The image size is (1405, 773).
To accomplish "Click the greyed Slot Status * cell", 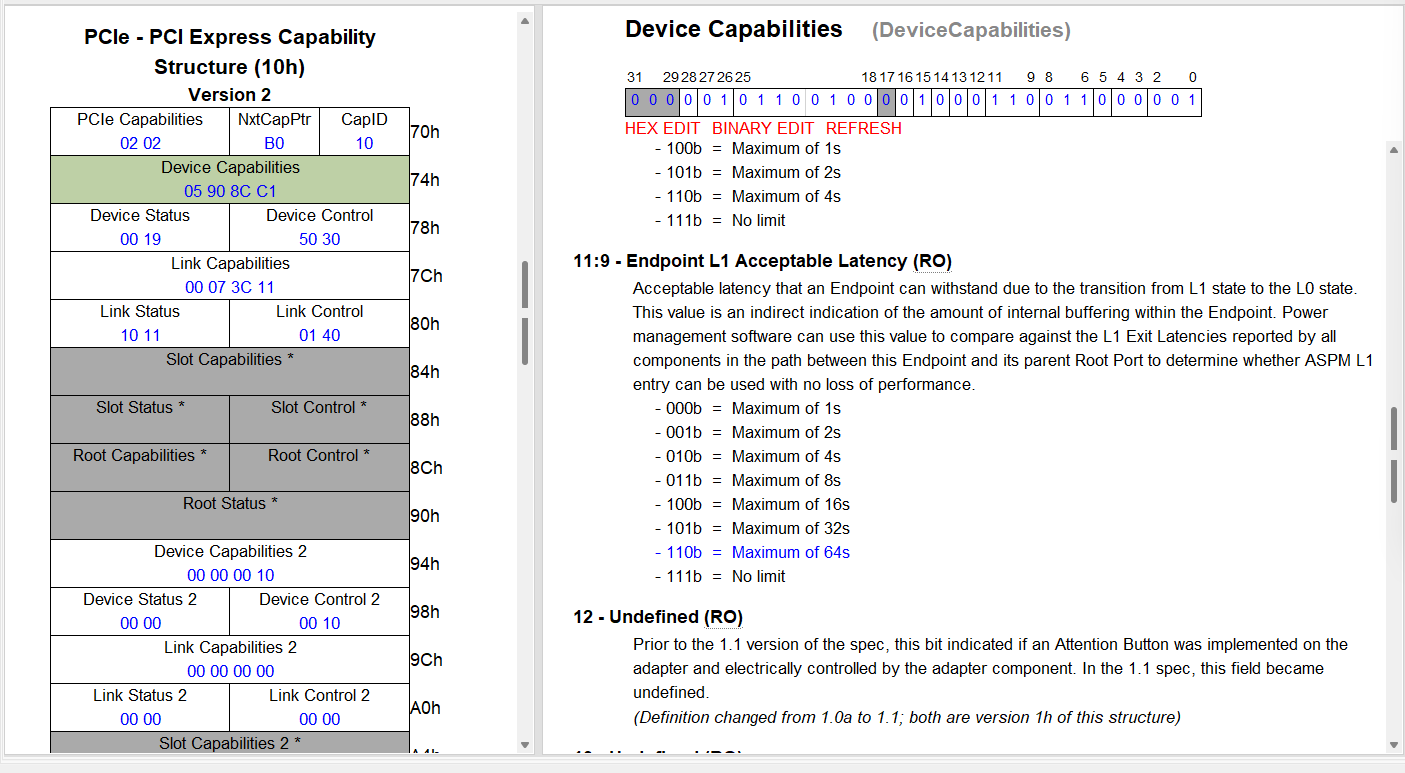I will coord(140,419).
